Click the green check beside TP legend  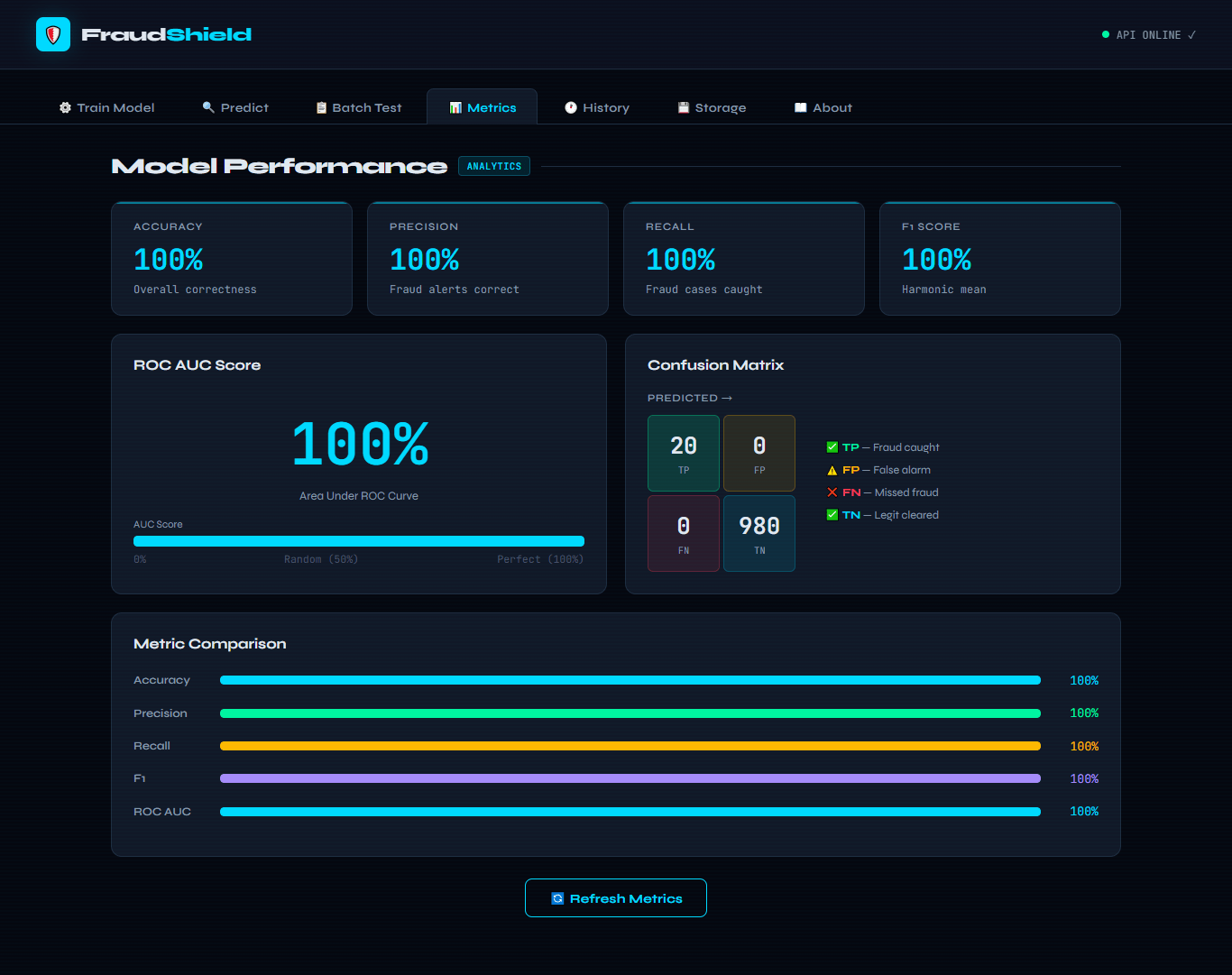pyautogui.click(x=832, y=447)
